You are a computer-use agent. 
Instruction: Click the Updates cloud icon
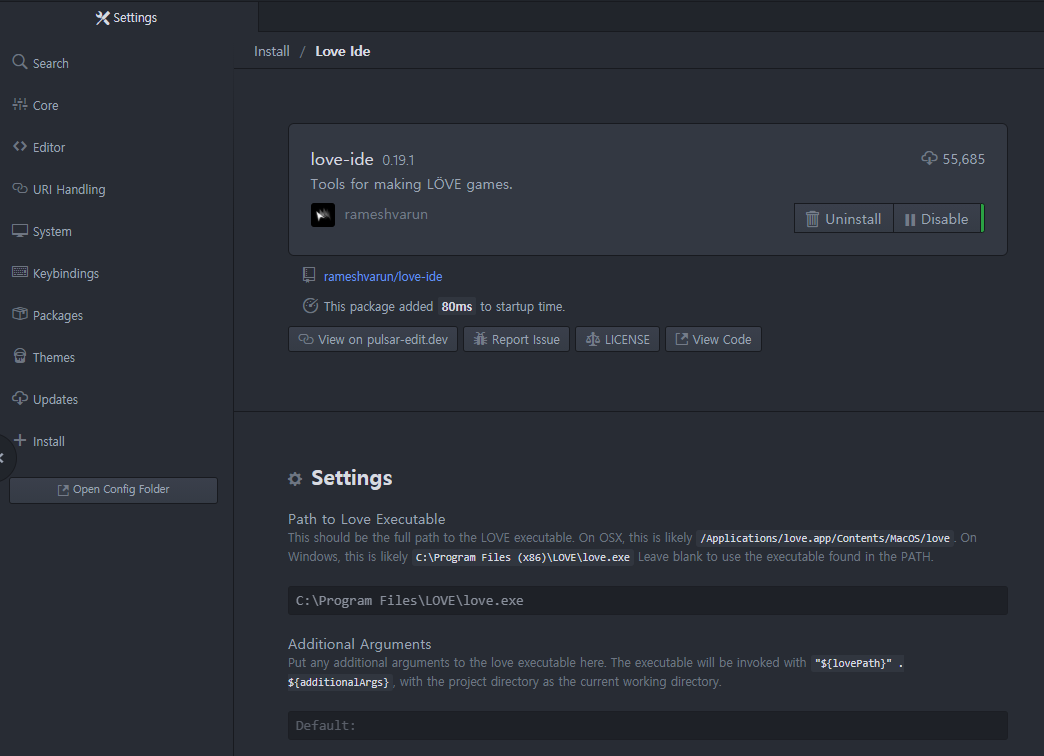coord(20,398)
